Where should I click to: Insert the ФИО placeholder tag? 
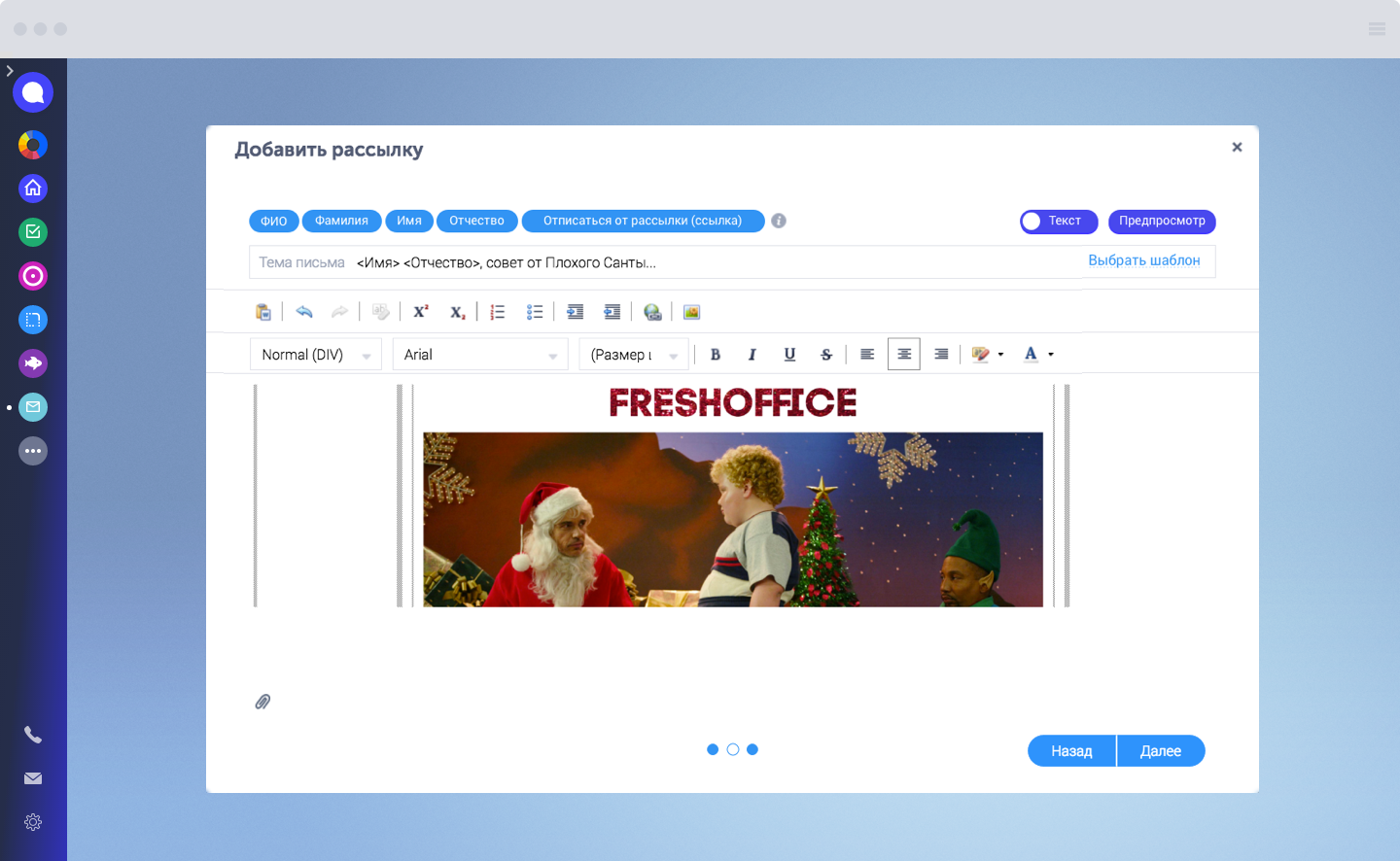click(x=274, y=222)
